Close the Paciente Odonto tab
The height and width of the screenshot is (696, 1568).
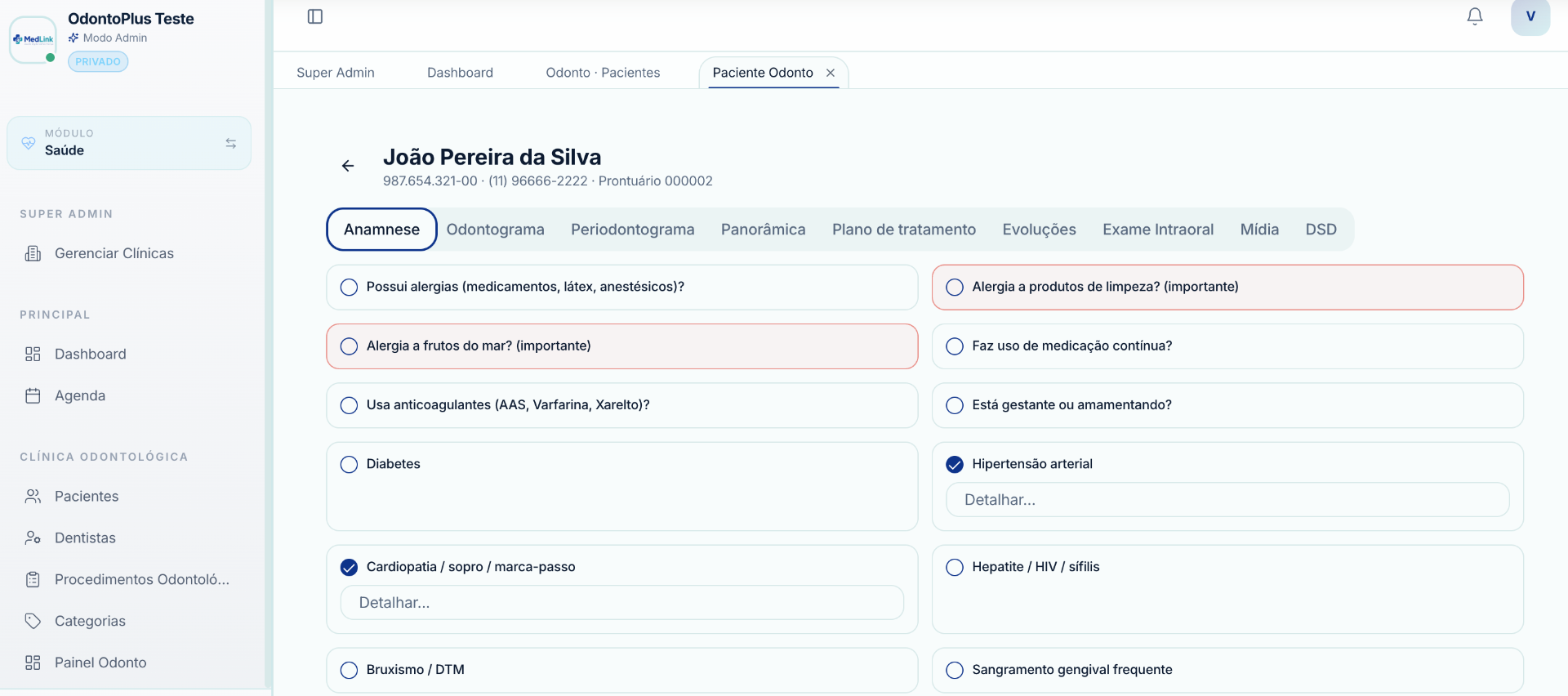(831, 73)
